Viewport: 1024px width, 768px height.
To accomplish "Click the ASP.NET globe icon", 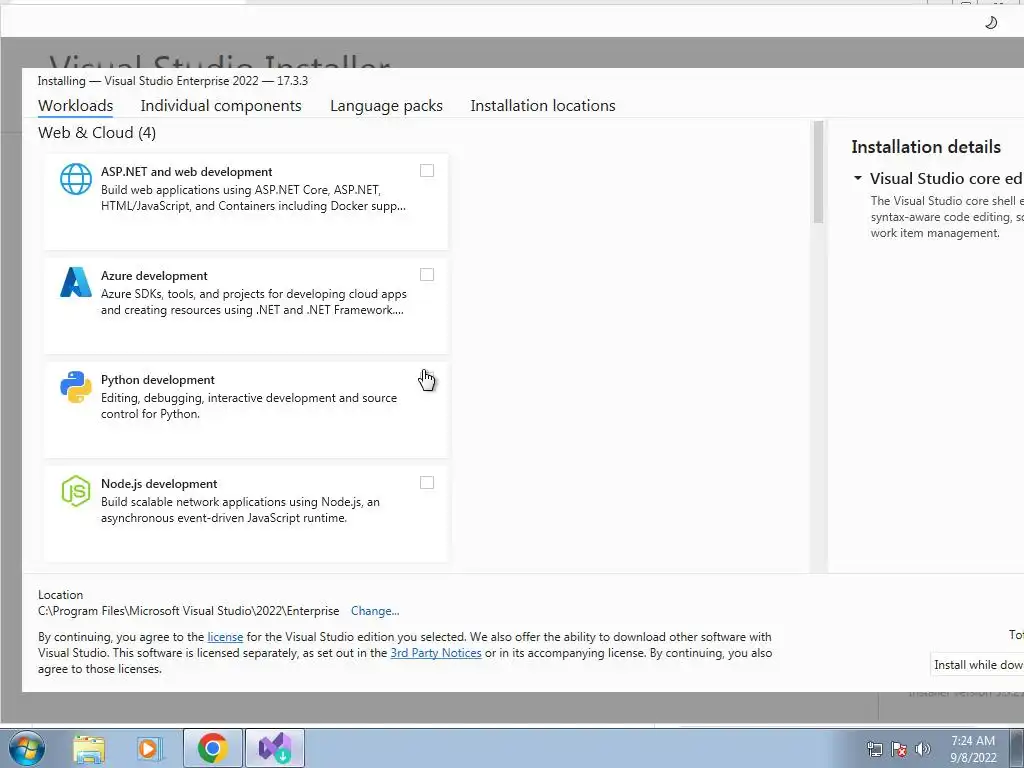I will 76,179.
